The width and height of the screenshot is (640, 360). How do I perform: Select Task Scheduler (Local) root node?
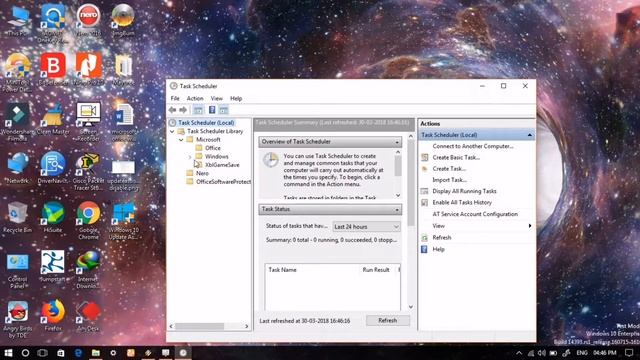pyautogui.click(x=206, y=123)
